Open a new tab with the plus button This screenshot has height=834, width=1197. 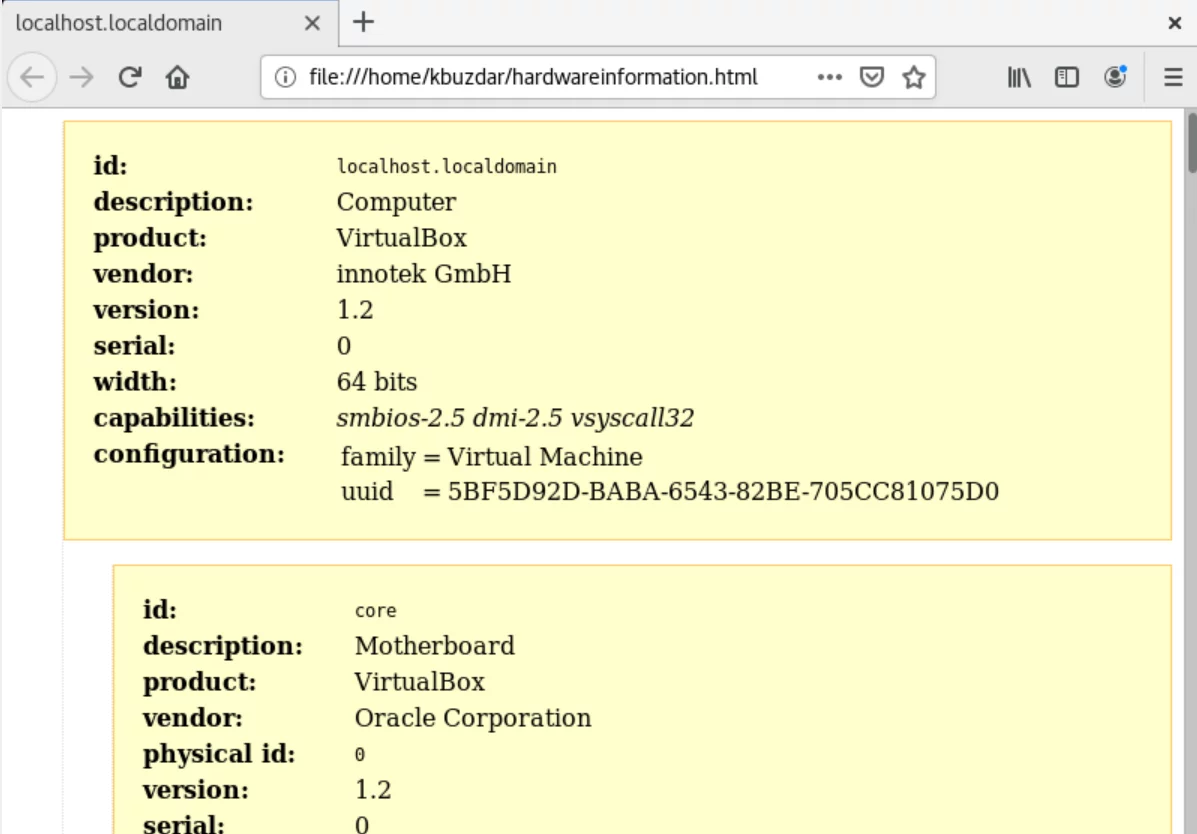point(363,22)
